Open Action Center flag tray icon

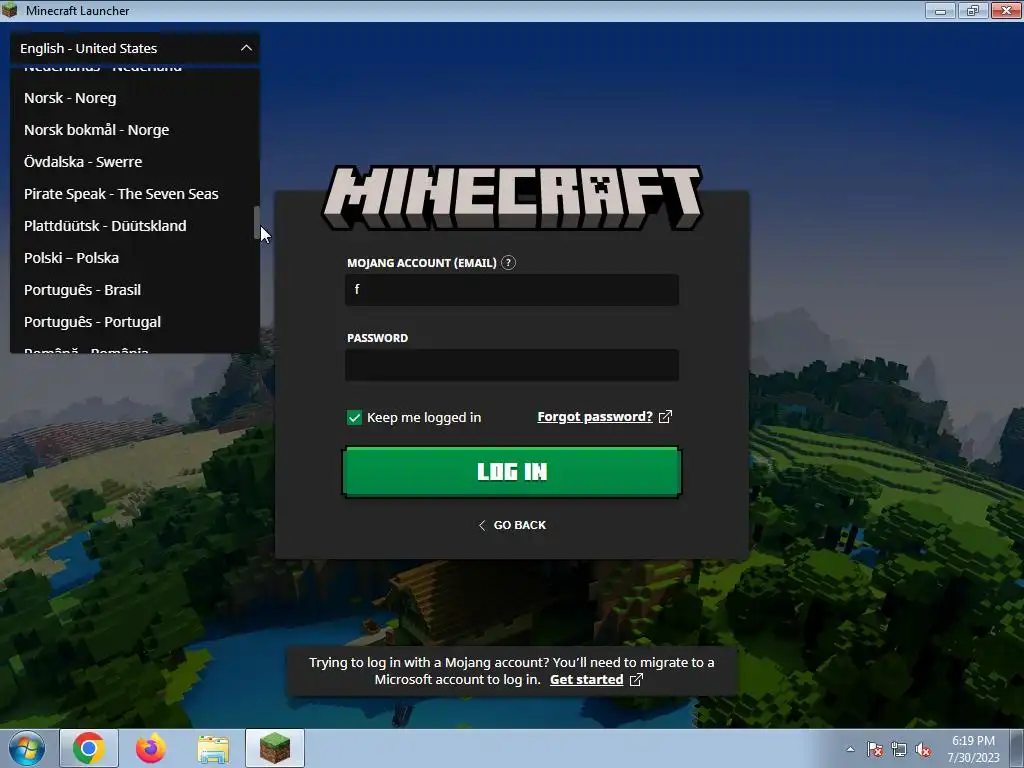[x=875, y=749]
